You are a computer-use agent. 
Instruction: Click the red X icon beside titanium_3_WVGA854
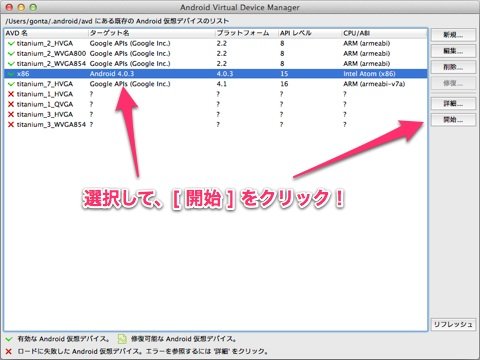[x=11, y=125]
